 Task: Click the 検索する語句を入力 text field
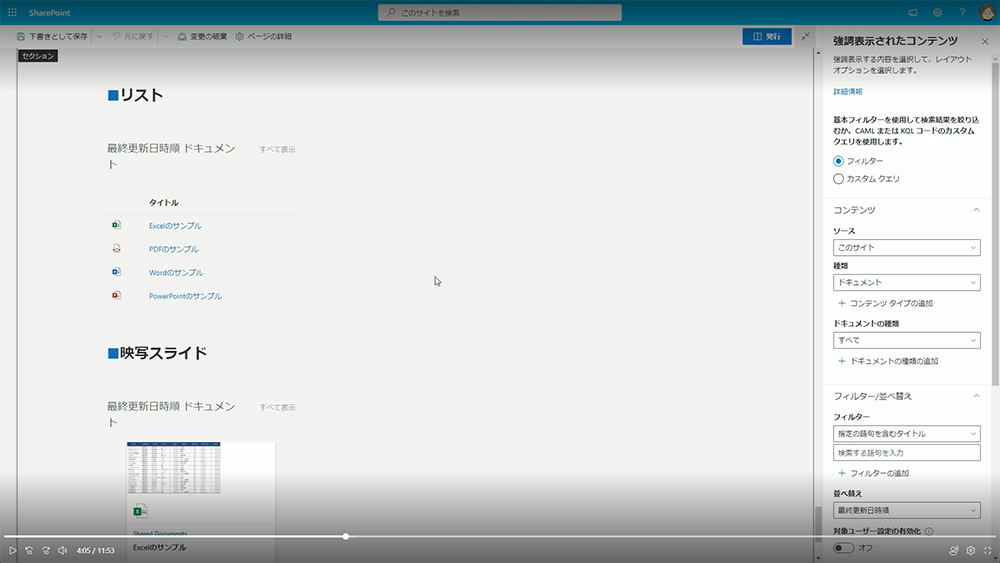(906, 453)
